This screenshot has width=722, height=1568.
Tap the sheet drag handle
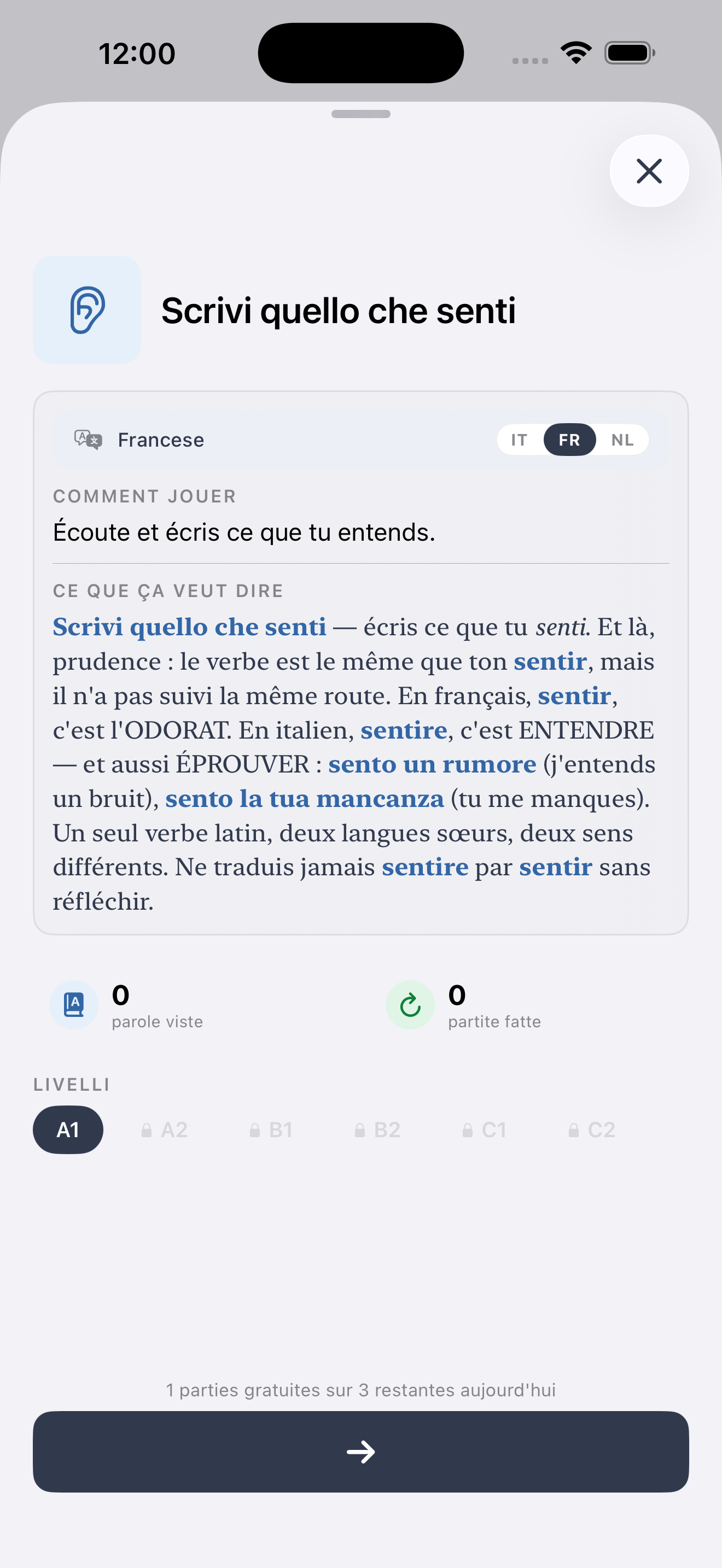[361, 114]
